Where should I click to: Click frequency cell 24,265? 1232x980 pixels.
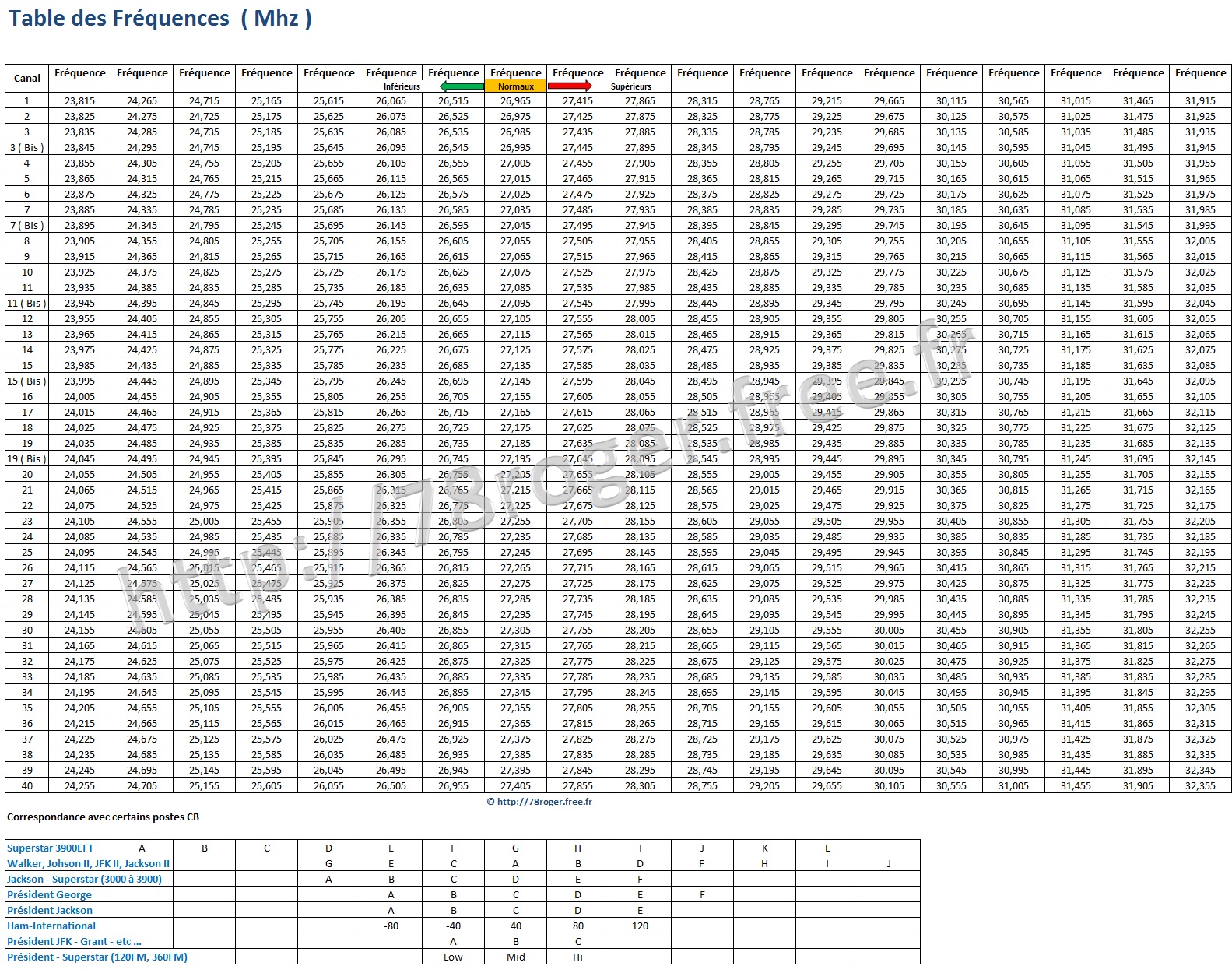(x=142, y=101)
